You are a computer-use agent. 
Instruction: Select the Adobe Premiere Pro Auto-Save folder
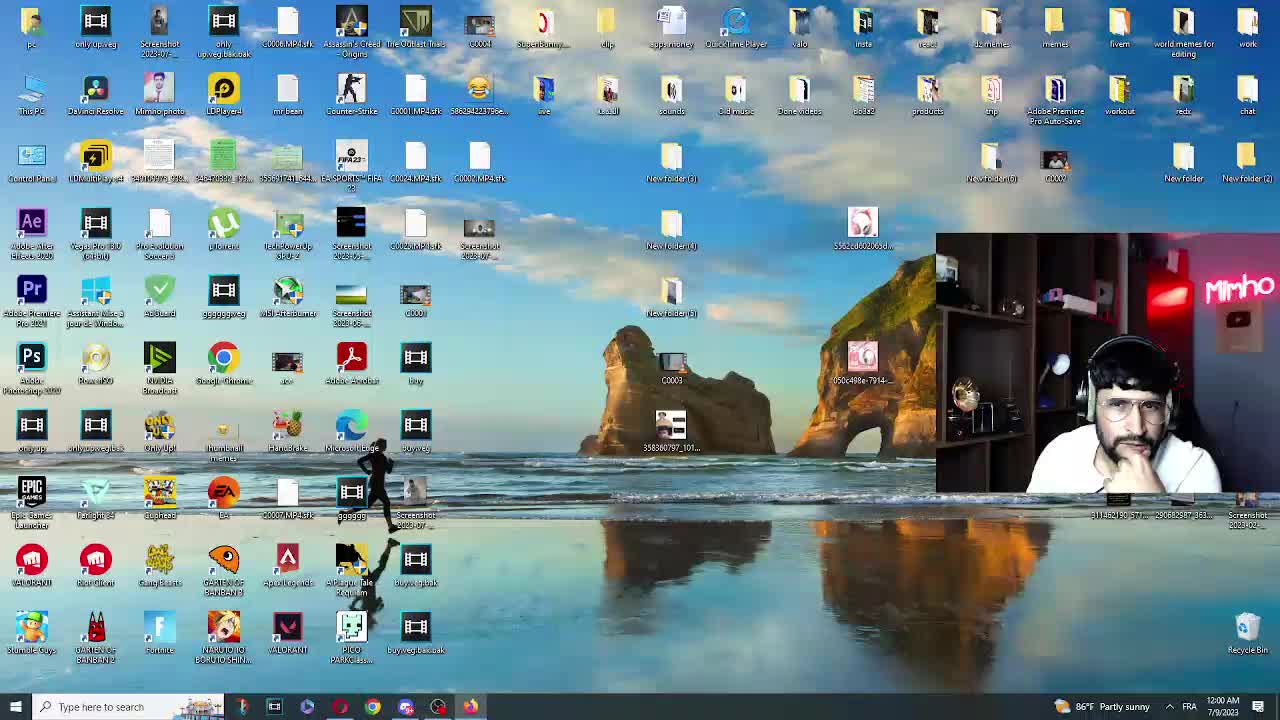click(x=1055, y=91)
